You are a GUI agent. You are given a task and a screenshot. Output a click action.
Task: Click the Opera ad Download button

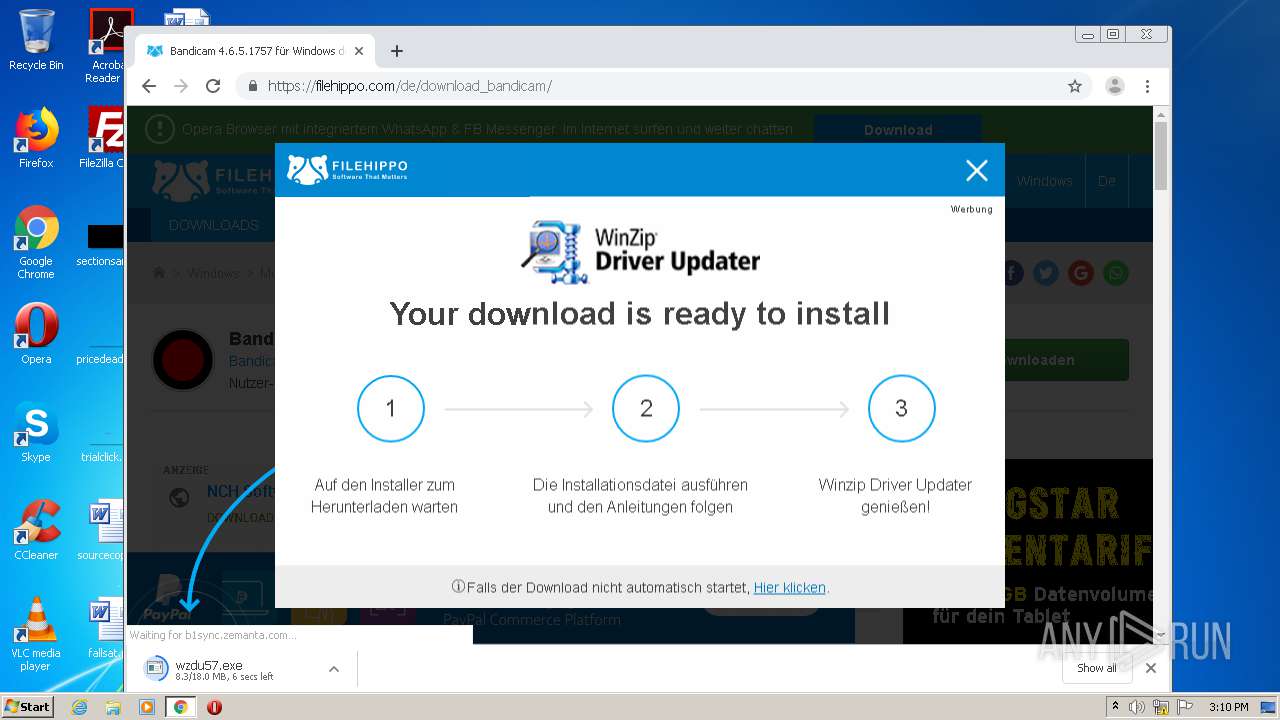click(897, 130)
